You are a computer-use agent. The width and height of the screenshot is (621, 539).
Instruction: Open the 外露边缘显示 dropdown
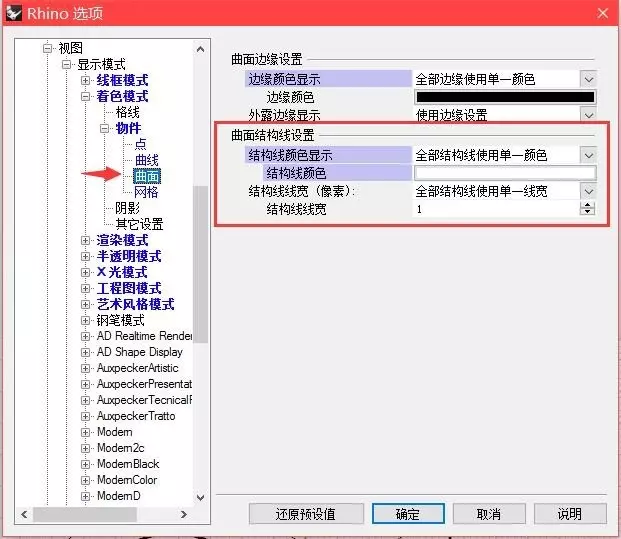pyautogui.click(x=589, y=115)
